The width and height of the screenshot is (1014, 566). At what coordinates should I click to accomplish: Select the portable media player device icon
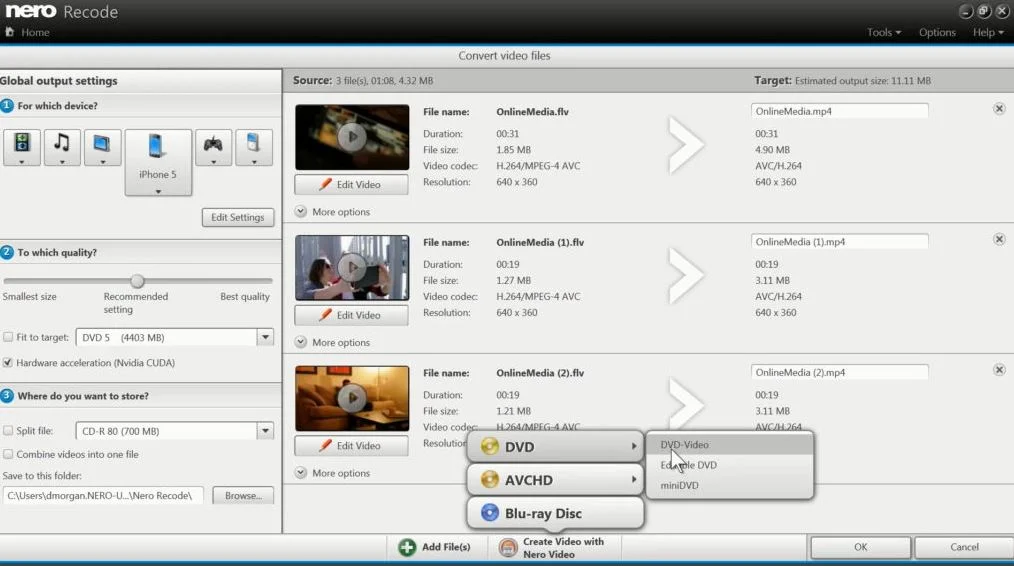coord(254,143)
